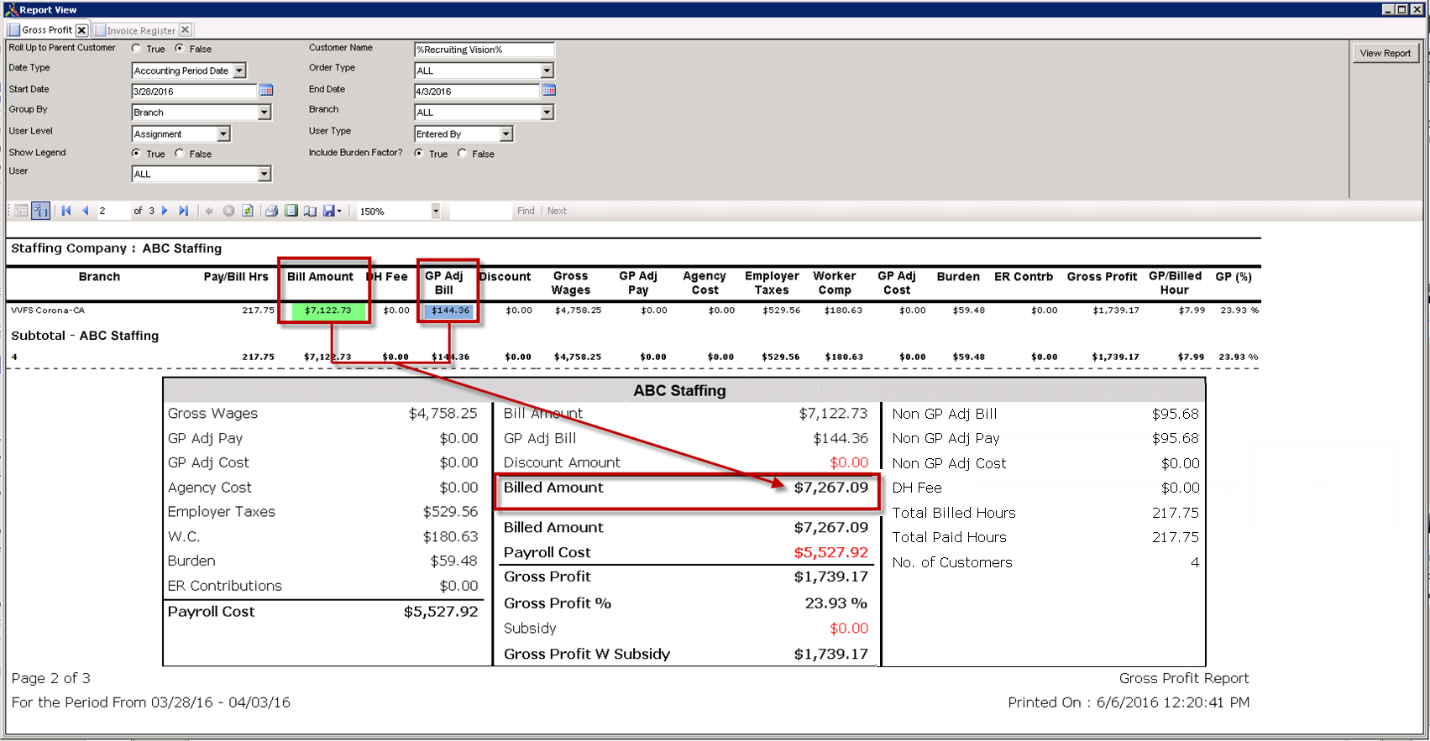Image resolution: width=1430 pixels, height=741 pixels.
Task: Click the export save disk icon
Action: point(328,211)
